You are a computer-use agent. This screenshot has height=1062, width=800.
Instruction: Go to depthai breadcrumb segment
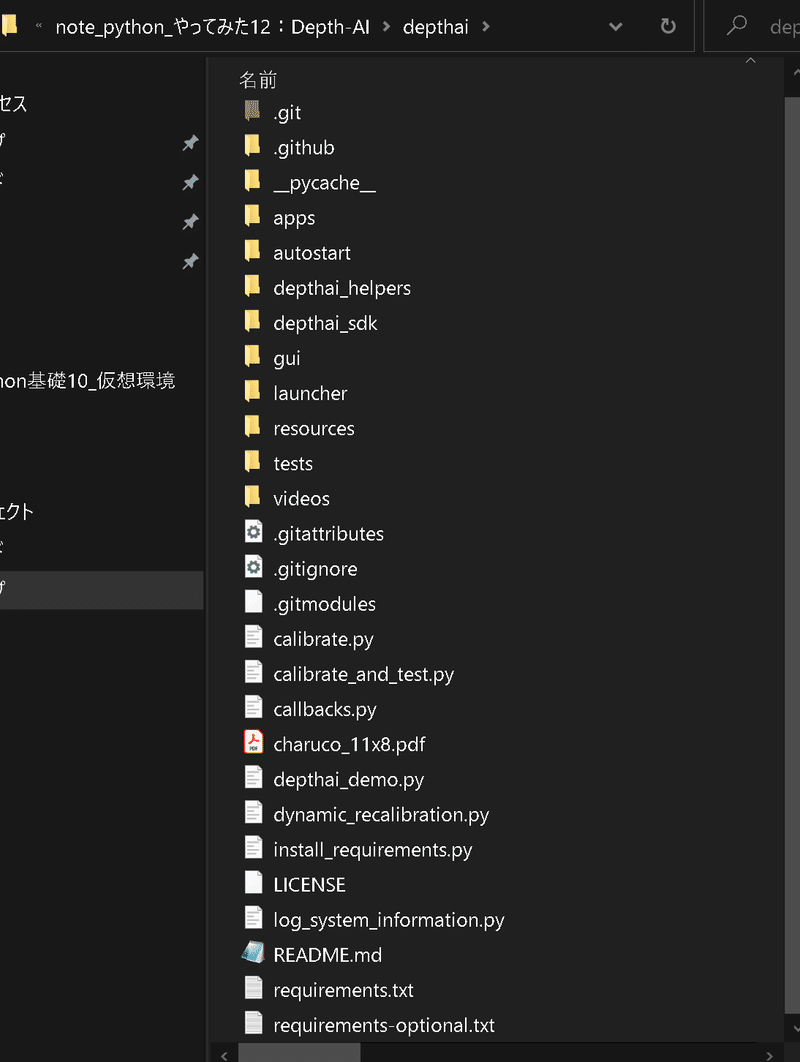tap(436, 27)
